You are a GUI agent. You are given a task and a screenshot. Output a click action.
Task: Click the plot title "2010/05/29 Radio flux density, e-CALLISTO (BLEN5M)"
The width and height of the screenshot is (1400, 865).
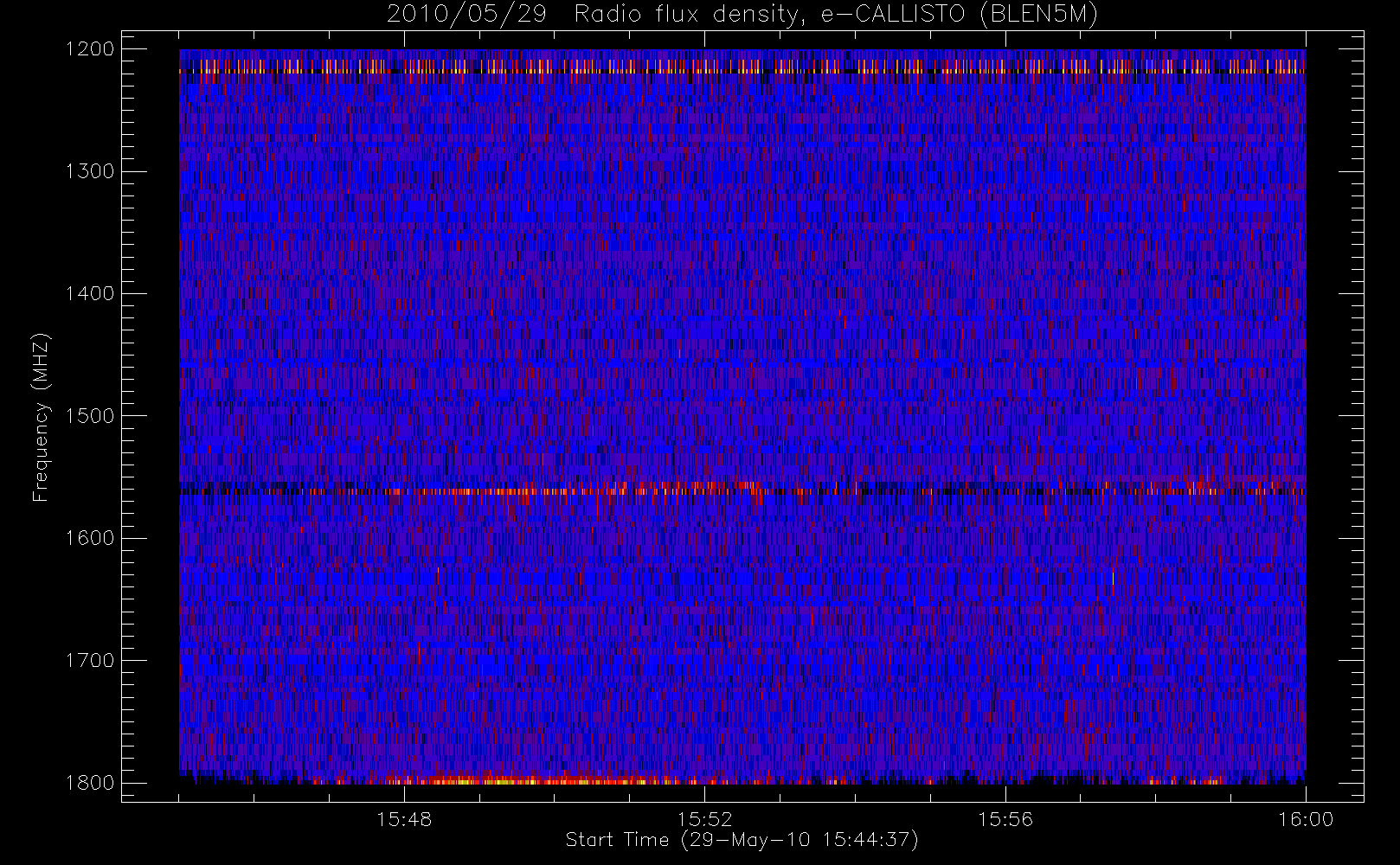tap(742, 15)
